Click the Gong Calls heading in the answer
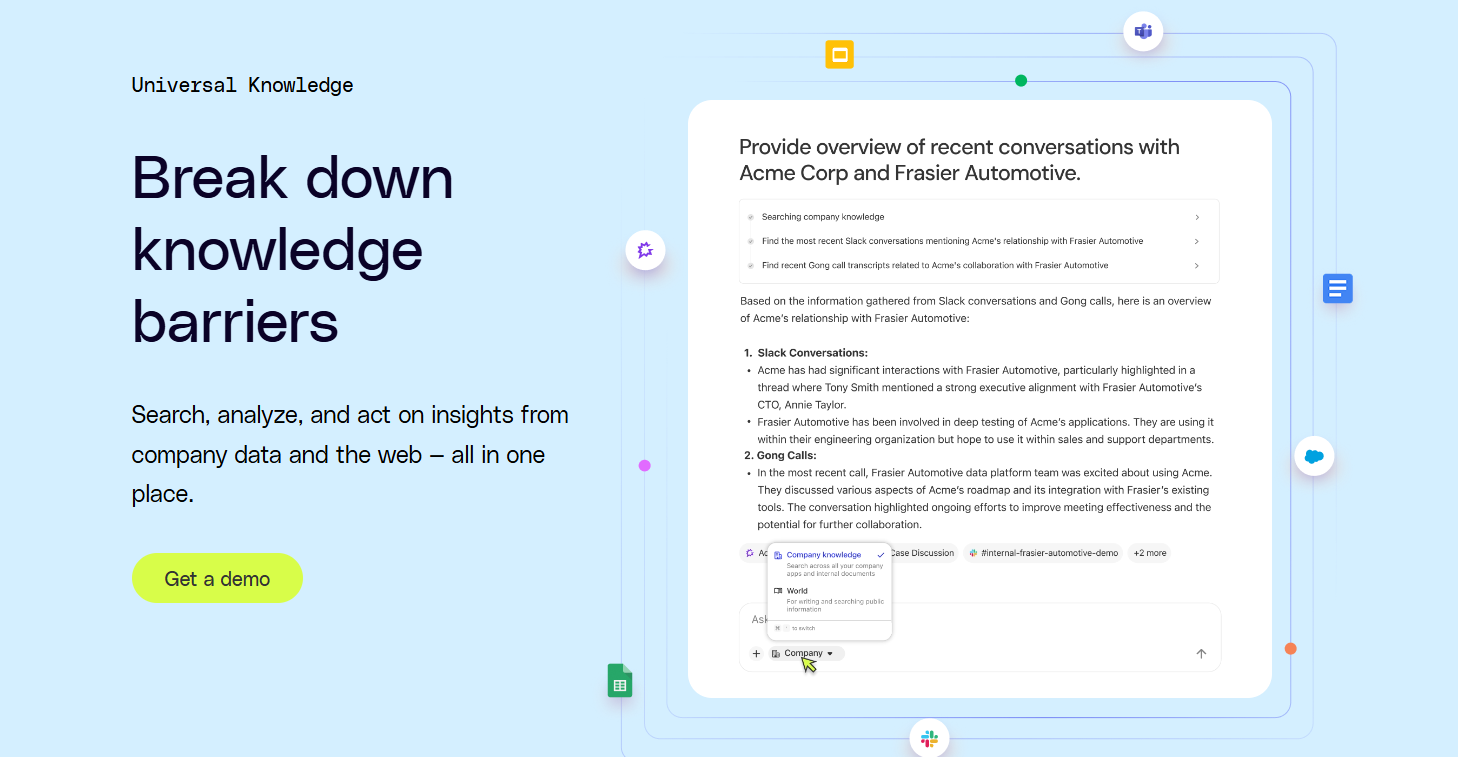This screenshot has width=1458, height=757. point(786,456)
